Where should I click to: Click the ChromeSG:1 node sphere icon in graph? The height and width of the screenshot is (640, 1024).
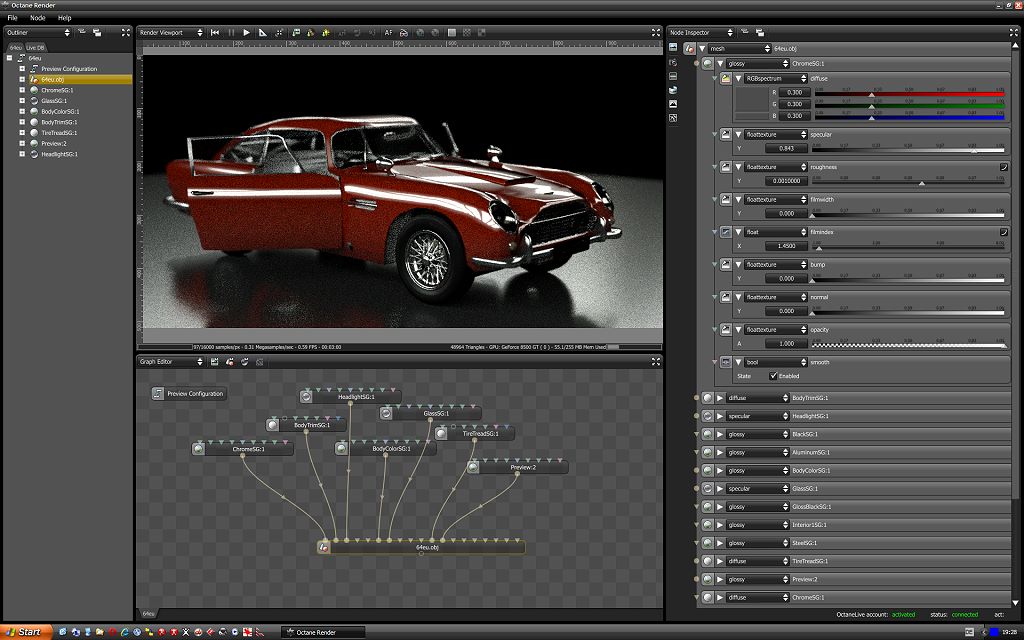(x=199, y=450)
